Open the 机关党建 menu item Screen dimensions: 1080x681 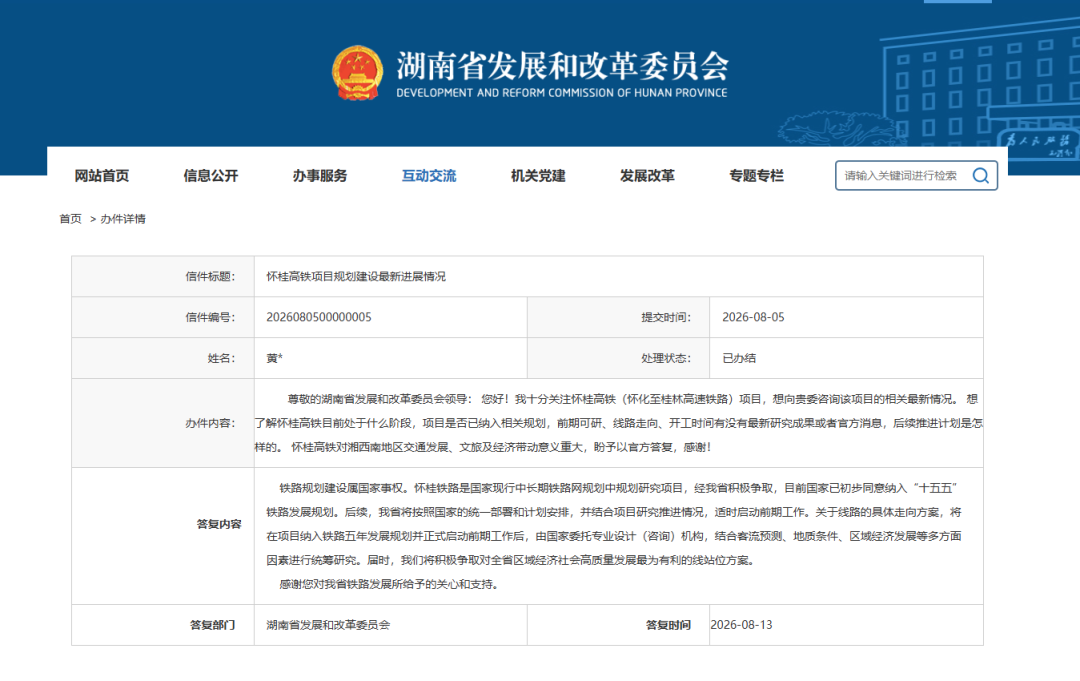pos(538,176)
